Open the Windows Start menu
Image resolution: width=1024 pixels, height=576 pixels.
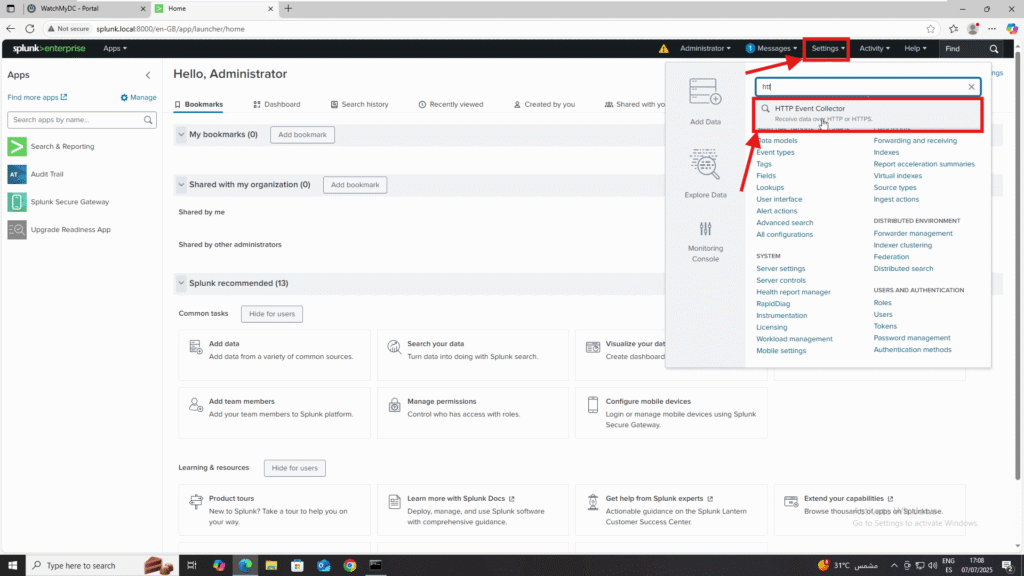click(x=12, y=566)
